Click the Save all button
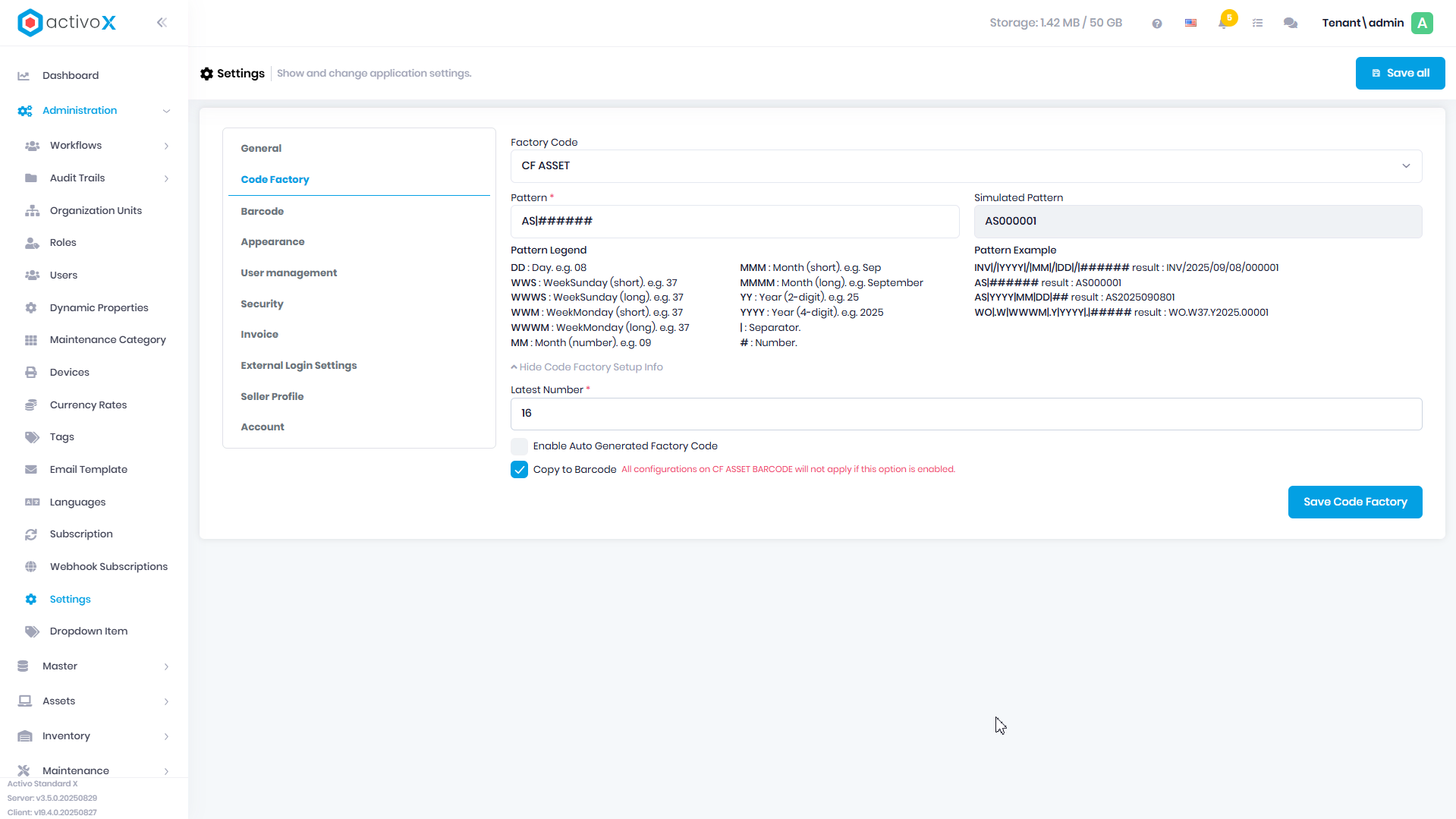The height and width of the screenshot is (819, 1456). tap(1400, 74)
